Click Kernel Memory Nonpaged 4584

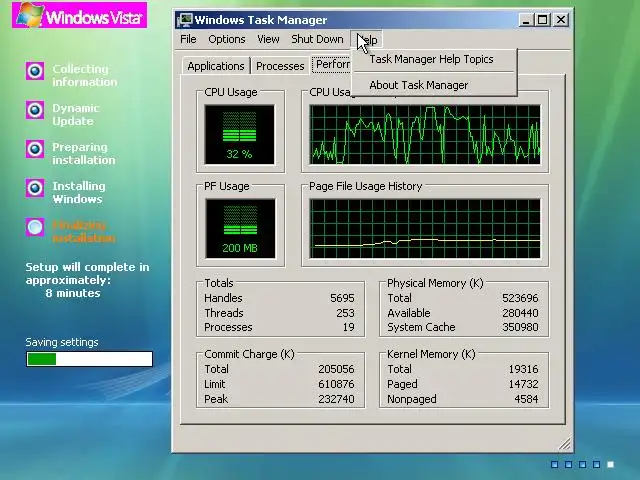pos(526,399)
